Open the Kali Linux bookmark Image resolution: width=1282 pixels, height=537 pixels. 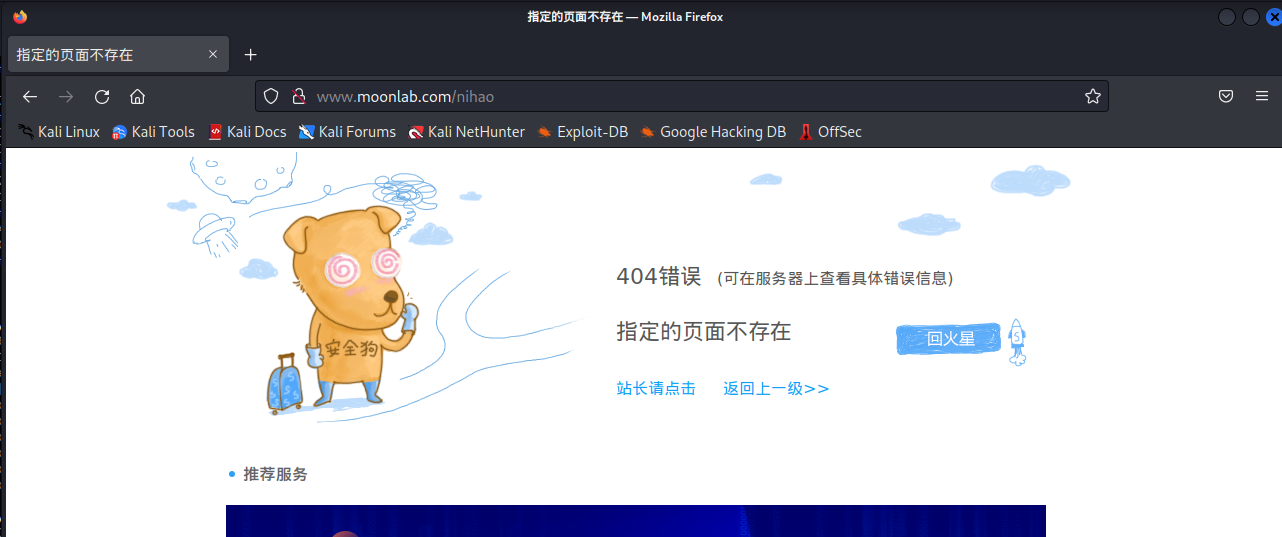tap(59, 132)
